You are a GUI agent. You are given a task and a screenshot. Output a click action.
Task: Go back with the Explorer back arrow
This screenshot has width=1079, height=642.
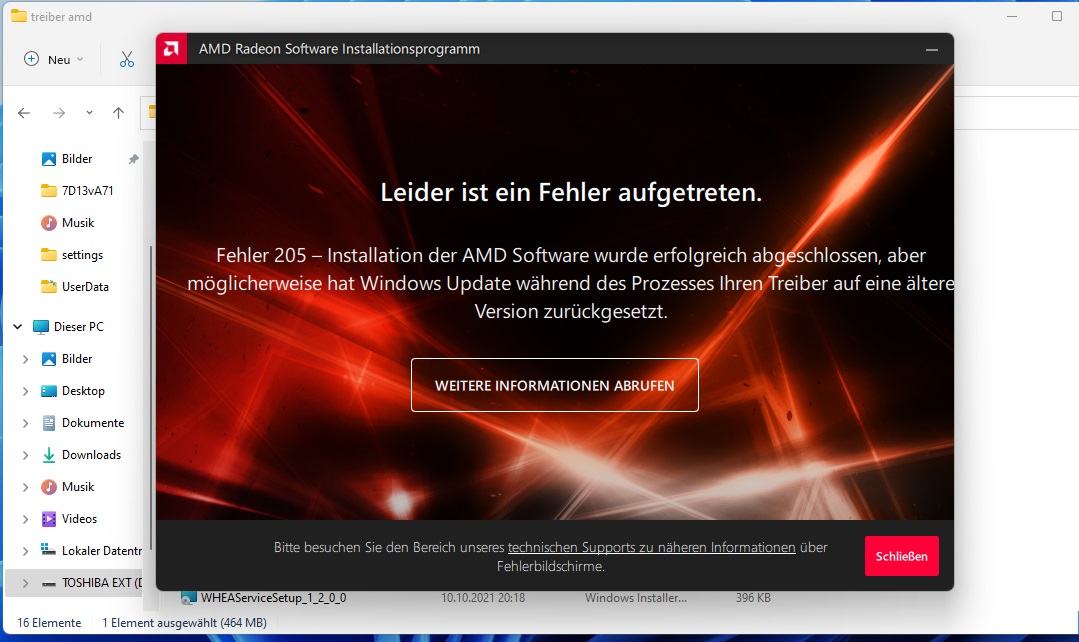[24, 113]
